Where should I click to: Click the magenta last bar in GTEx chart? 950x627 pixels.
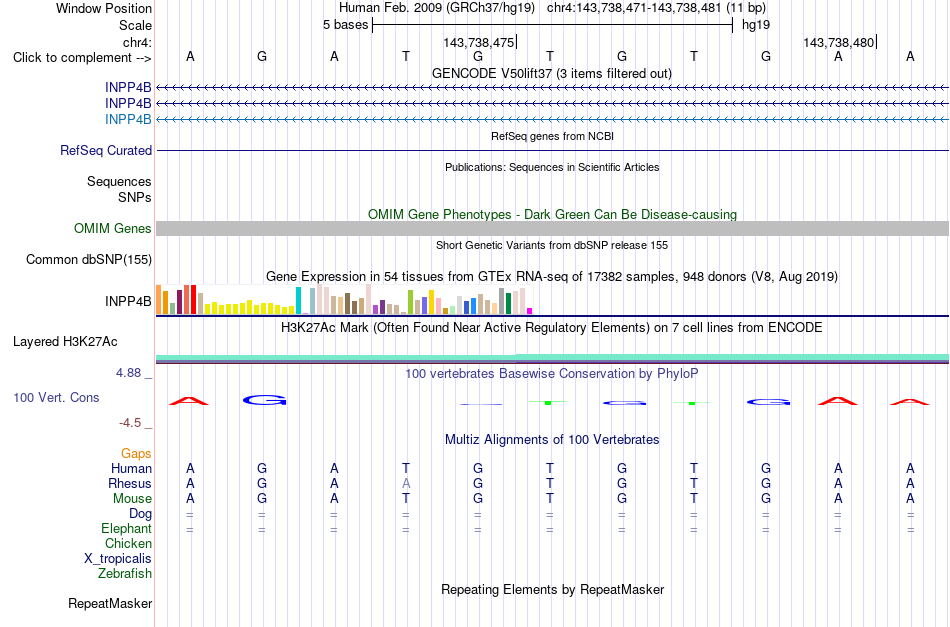pos(530,311)
